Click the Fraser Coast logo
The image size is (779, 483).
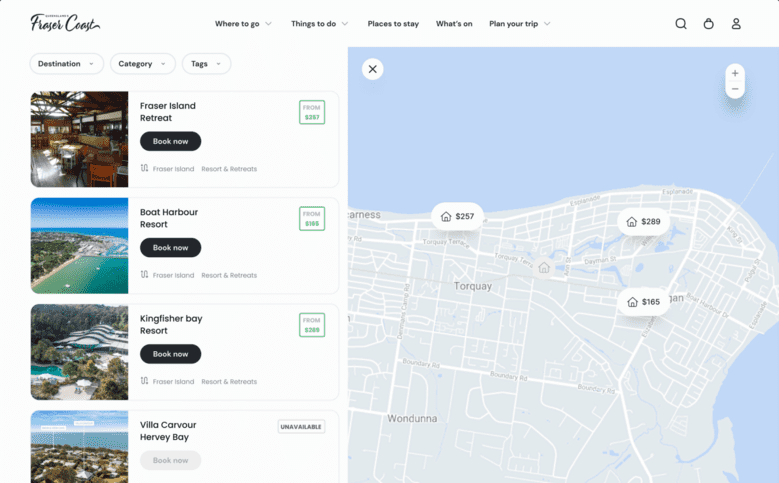point(65,23)
